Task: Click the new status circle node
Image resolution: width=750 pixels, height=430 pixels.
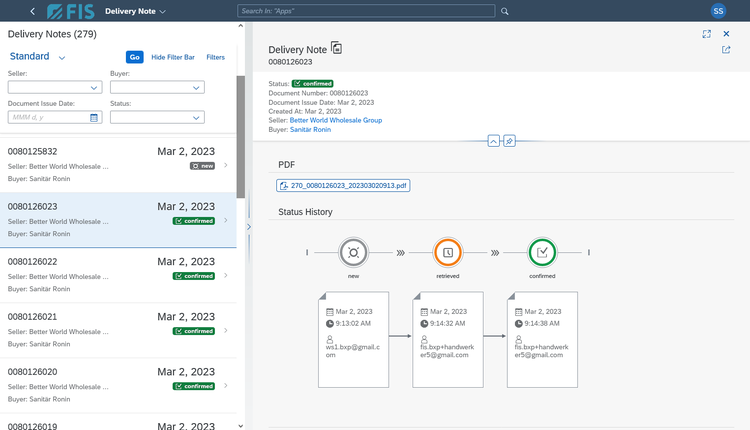Action: 353,253
